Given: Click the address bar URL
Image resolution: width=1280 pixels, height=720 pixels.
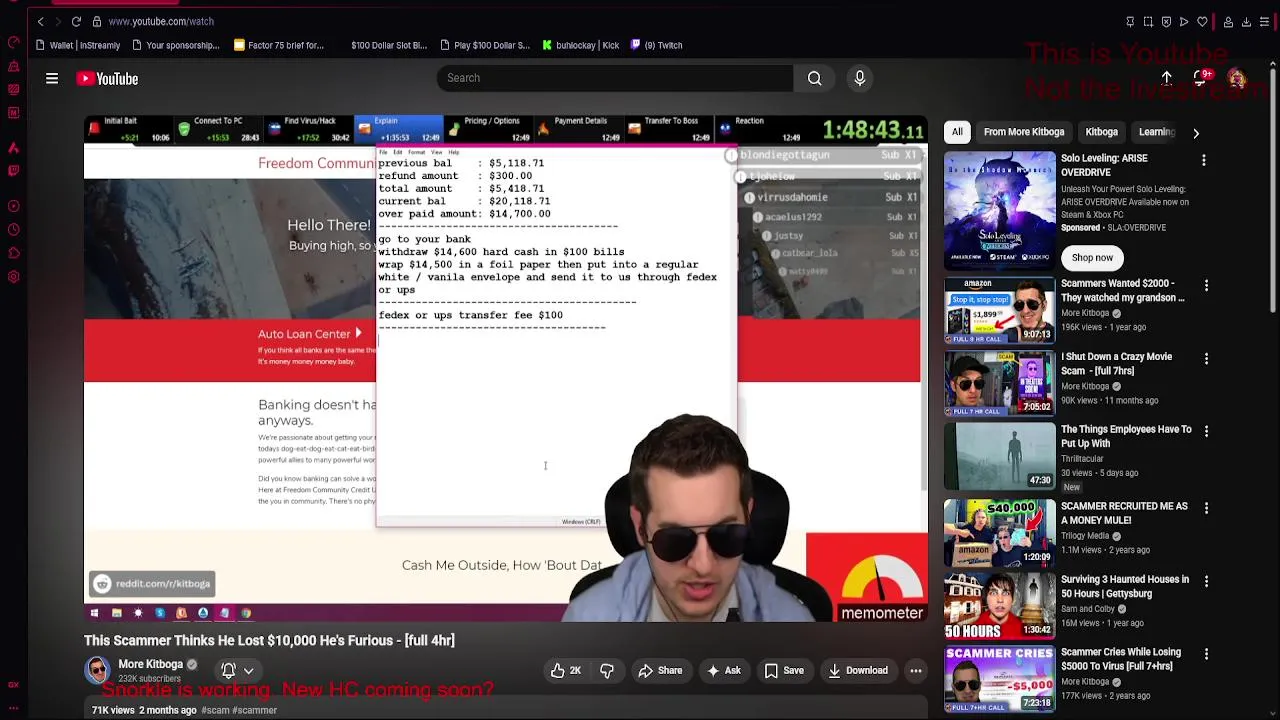Looking at the screenshot, I should [x=161, y=21].
